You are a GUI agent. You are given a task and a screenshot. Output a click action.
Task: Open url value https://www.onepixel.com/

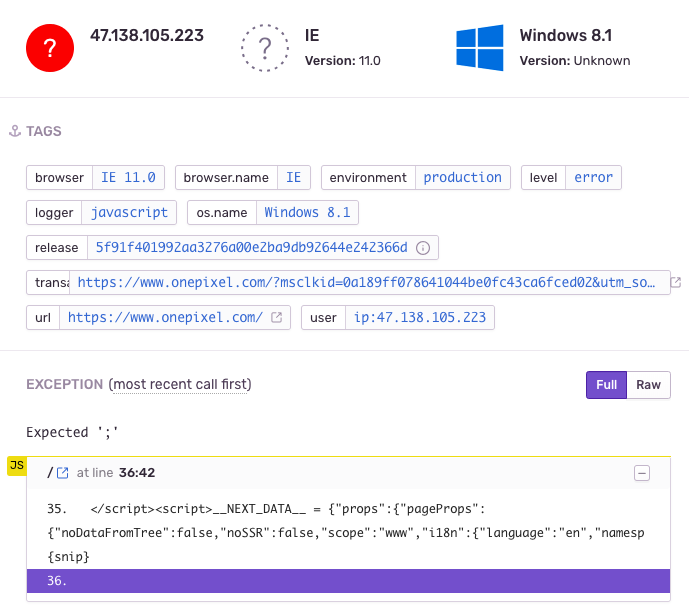(x=165, y=317)
